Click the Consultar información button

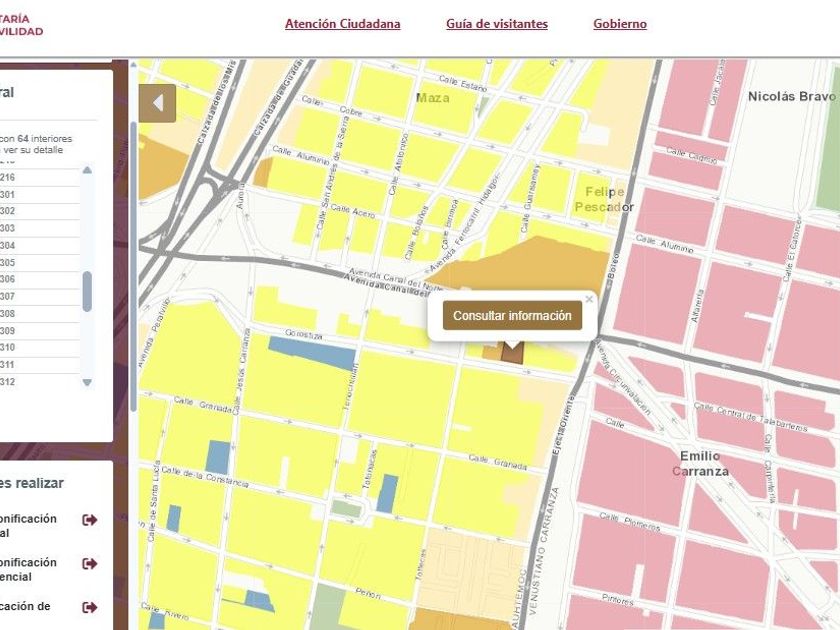pos(512,316)
